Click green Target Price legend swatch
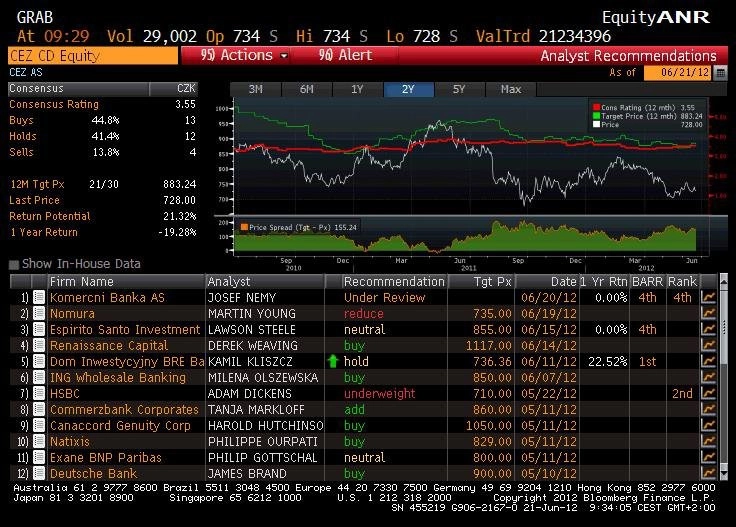This screenshot has width=736, height=527. pyautogui.click(x=596, y=116)
